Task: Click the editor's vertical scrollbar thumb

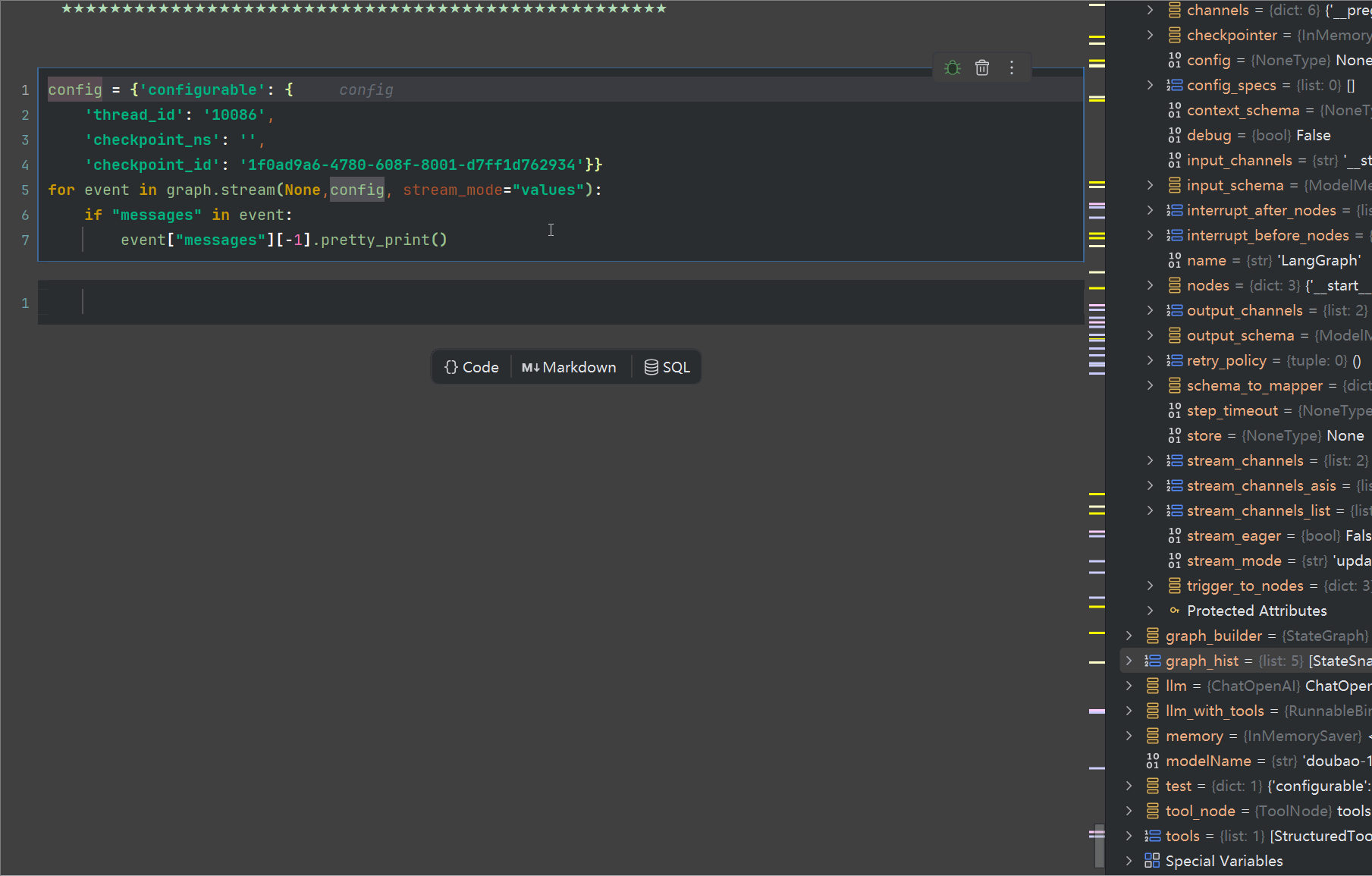Action: point(1099,846)
